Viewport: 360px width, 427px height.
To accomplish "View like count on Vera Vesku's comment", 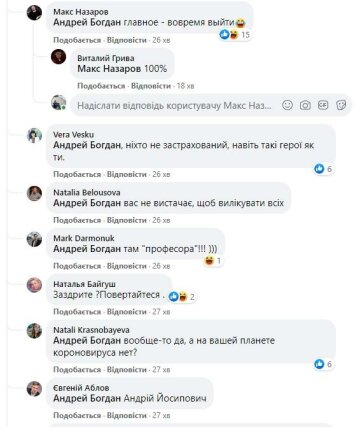I will pos(323,169).
